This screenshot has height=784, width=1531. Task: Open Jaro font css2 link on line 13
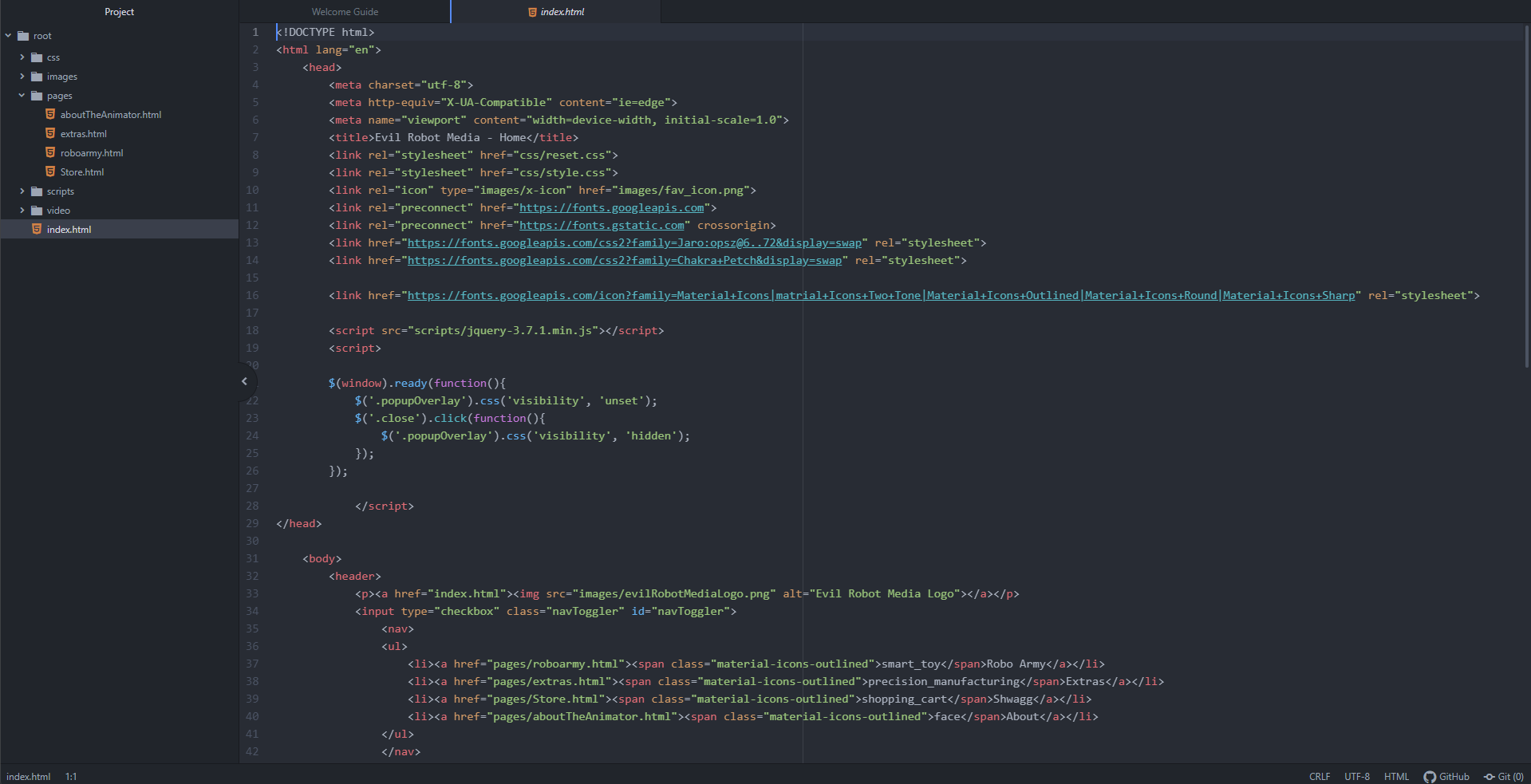(634, 243)
